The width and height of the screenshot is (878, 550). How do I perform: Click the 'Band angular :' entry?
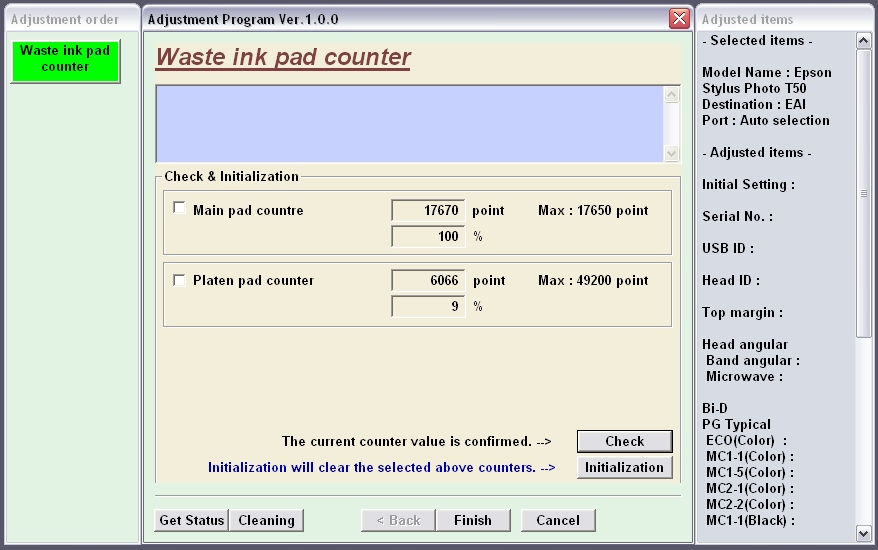tap(753, 361)
